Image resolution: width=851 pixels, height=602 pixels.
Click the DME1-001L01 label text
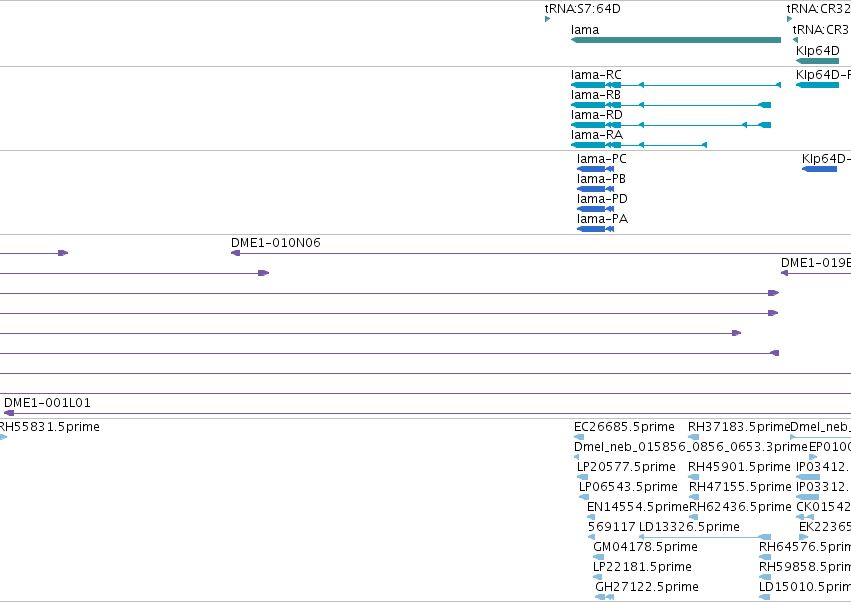click(x=47, y=403)
